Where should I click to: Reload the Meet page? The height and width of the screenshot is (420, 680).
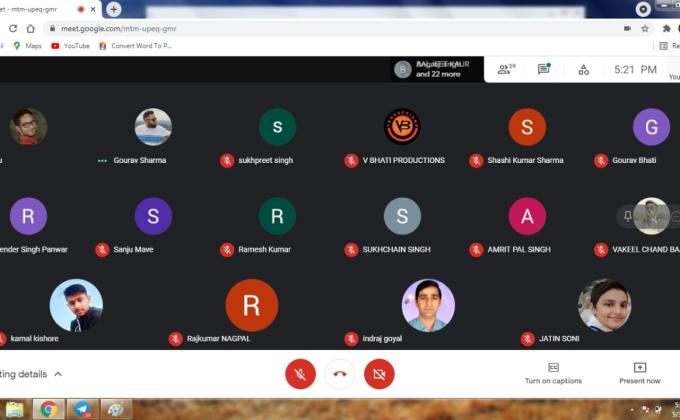pos(13,28)
